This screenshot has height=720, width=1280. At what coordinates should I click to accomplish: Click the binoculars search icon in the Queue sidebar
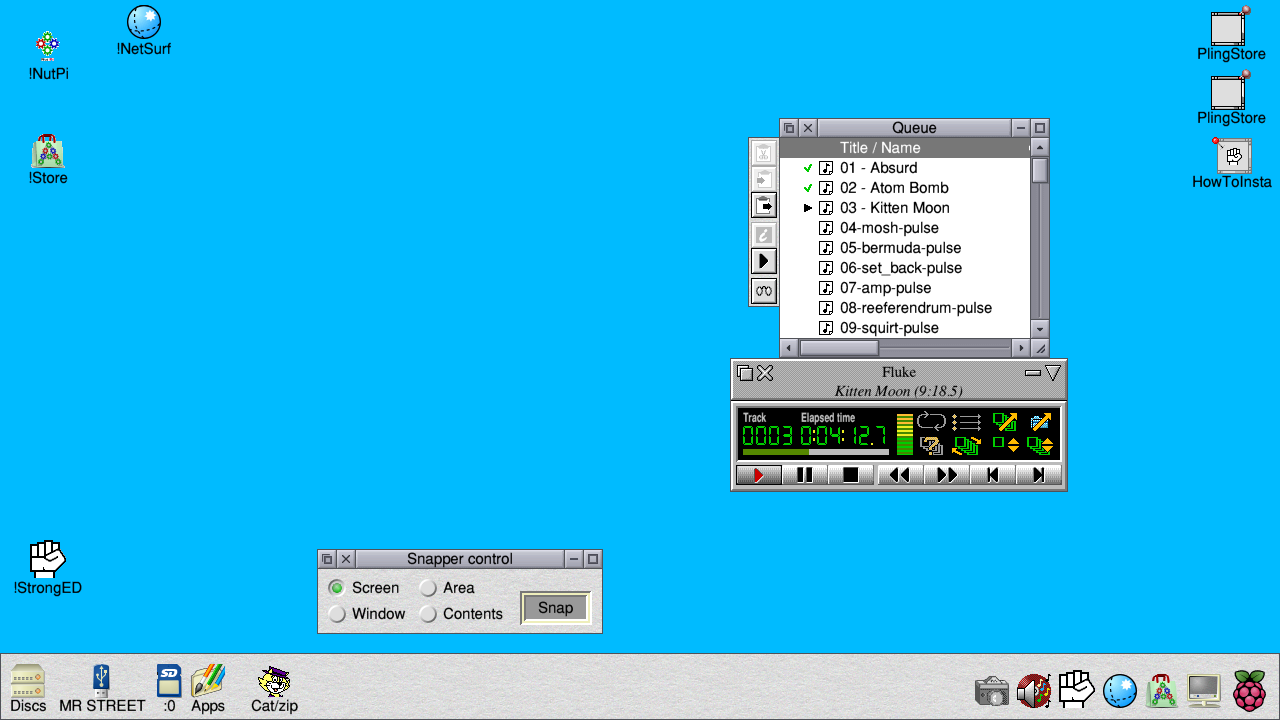763,290
